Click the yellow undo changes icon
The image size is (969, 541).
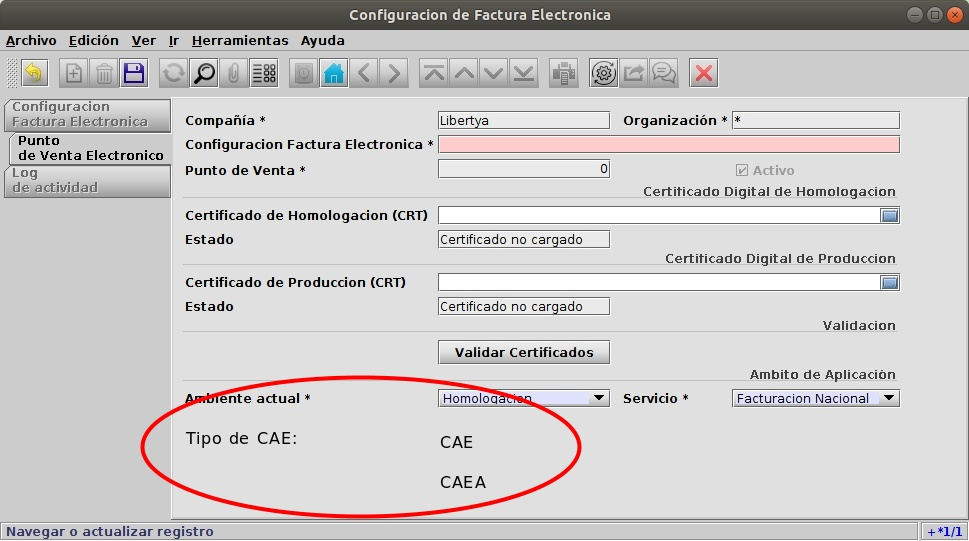34,74
